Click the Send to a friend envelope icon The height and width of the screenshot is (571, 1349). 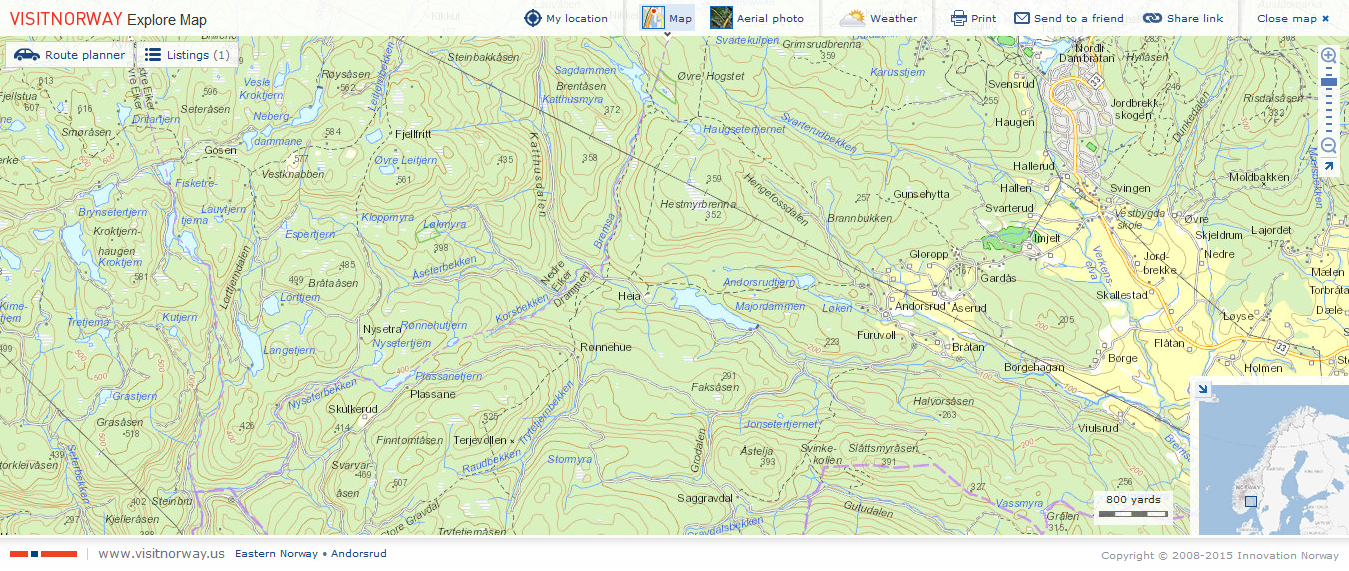click(x=1021, y=18)
